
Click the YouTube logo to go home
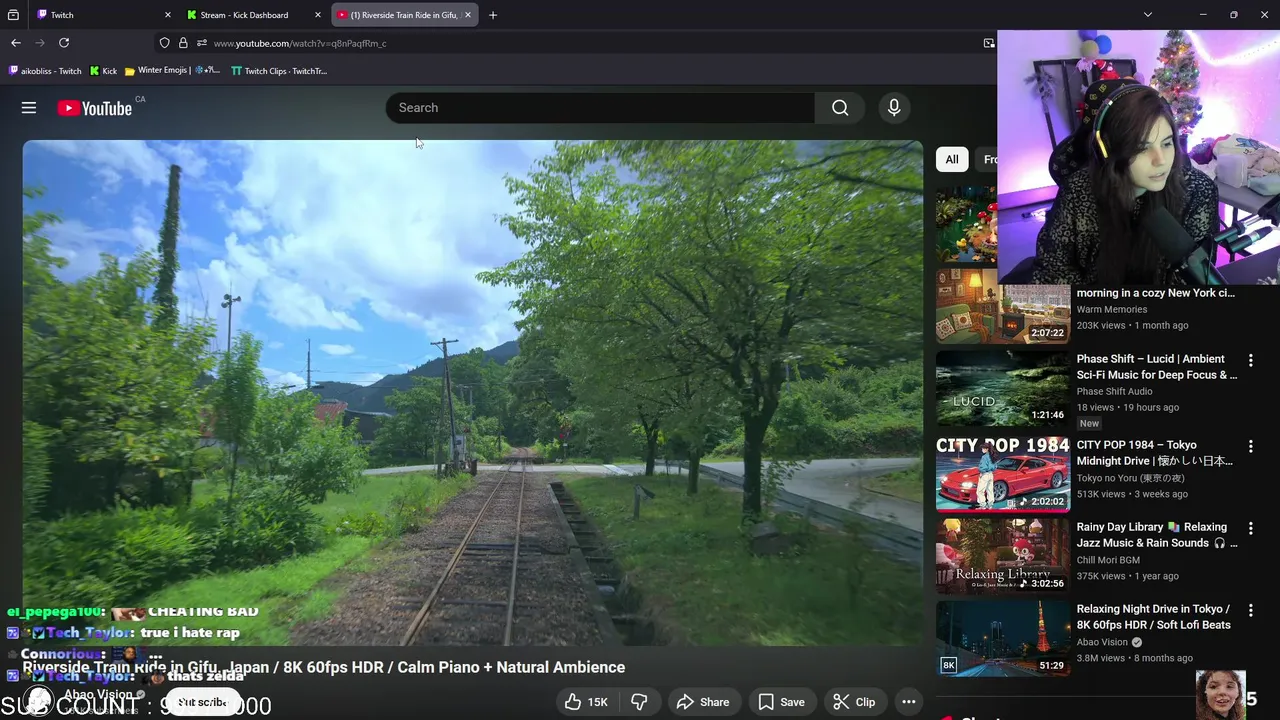click(95, 108)
